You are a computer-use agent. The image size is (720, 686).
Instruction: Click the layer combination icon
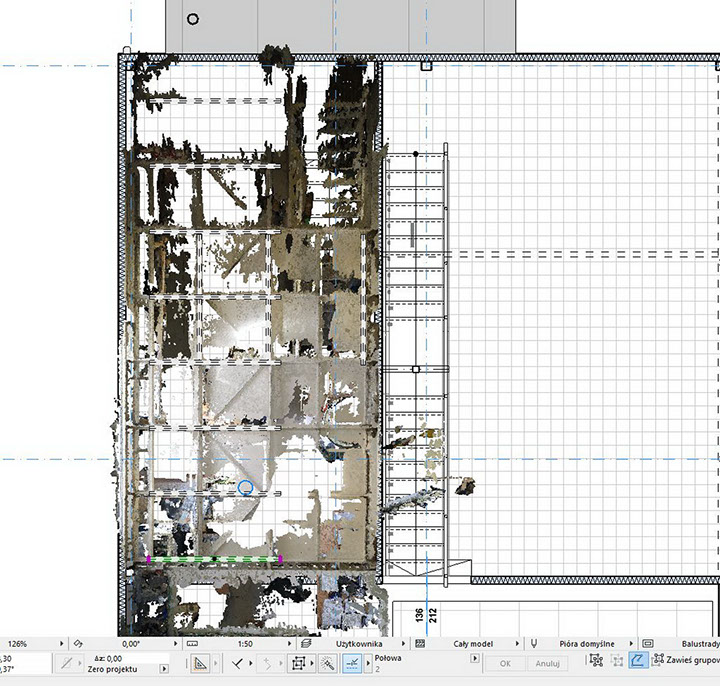click(306, 644)
